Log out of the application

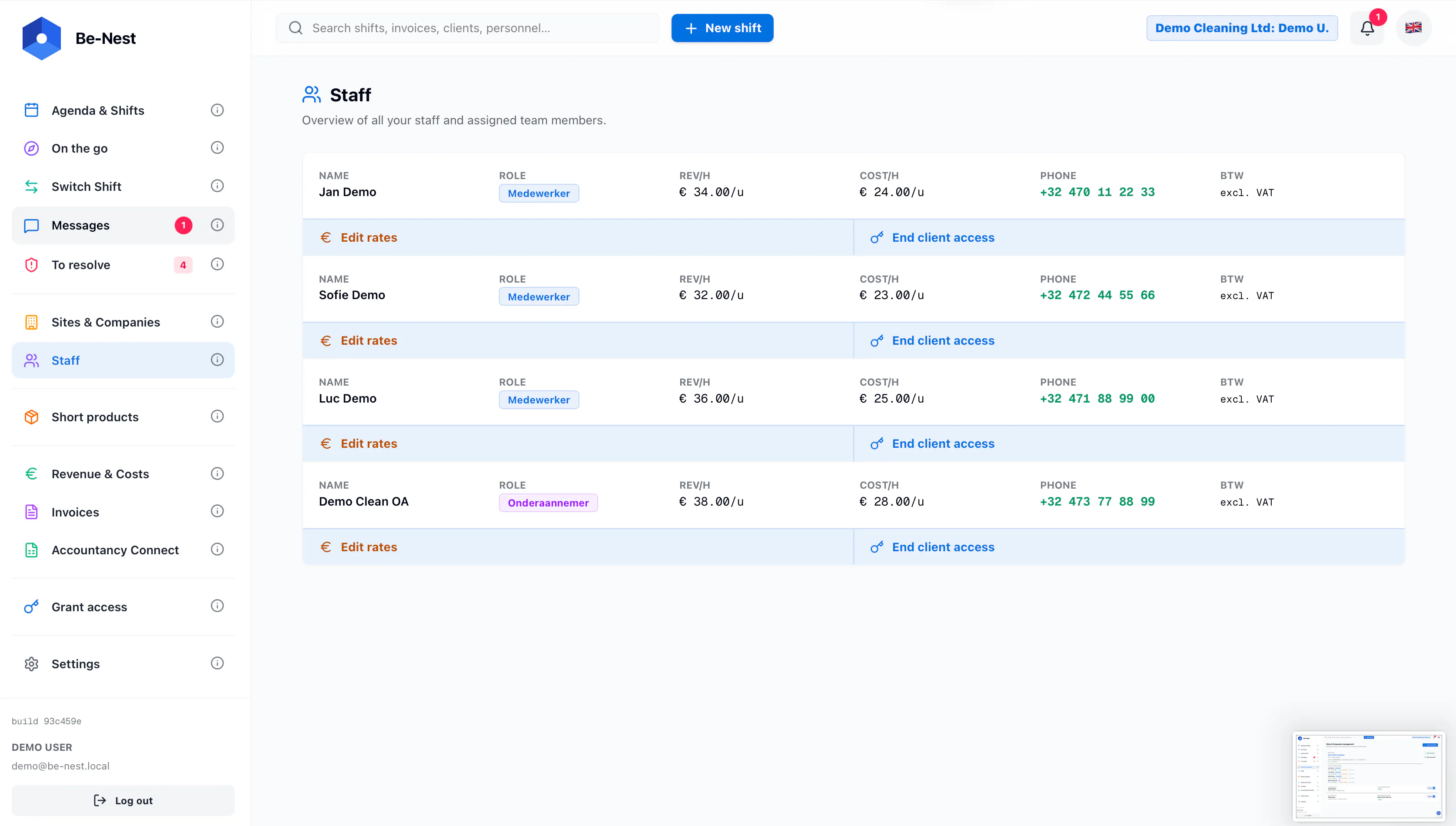click(x=123, y=800)
